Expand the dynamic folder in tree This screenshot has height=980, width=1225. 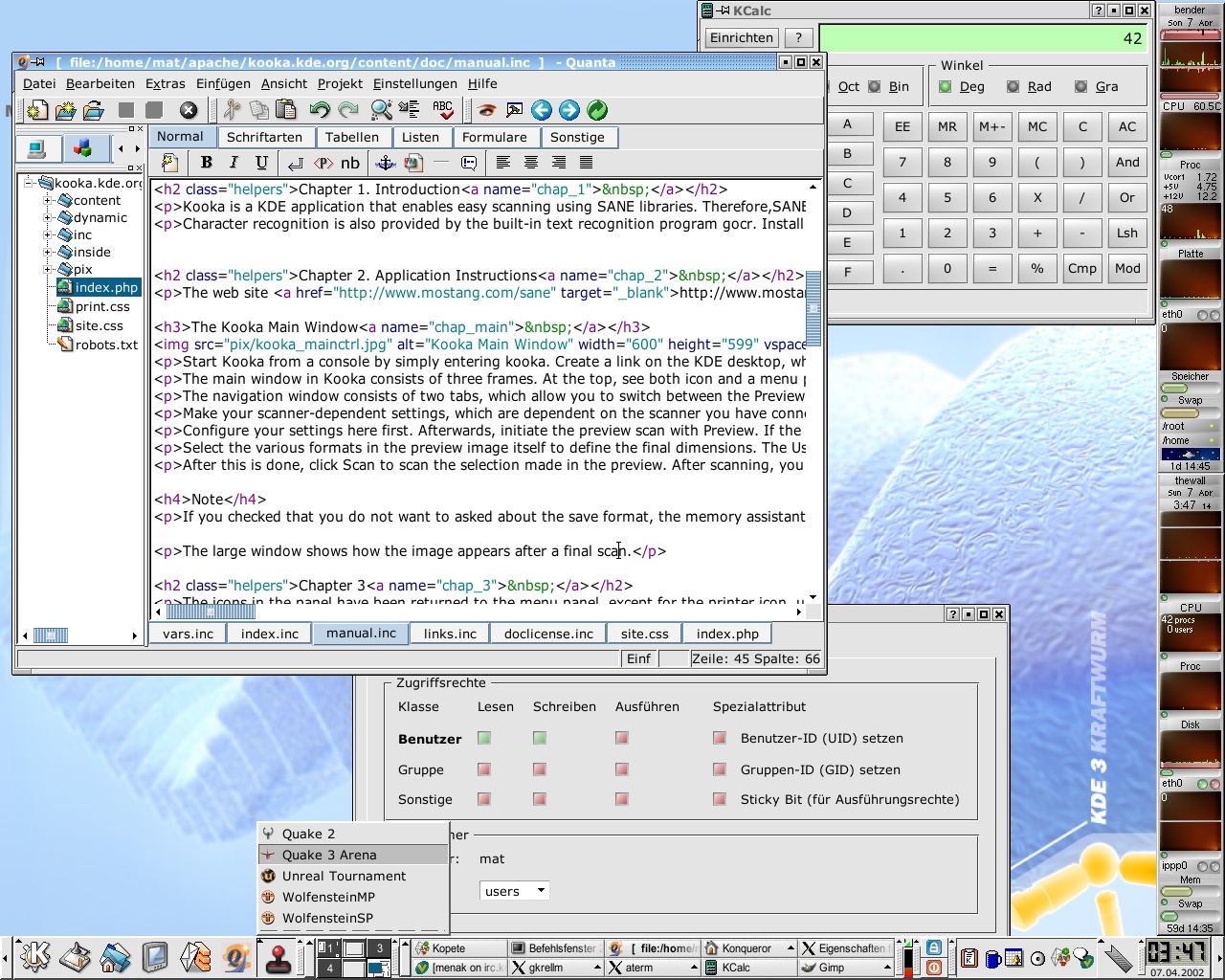pos(48,218)
